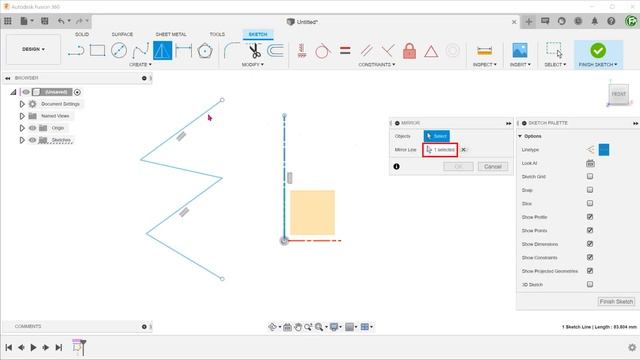Switch to the Sheet Metal tab
The image size is (640, 360).
(171, 34)
